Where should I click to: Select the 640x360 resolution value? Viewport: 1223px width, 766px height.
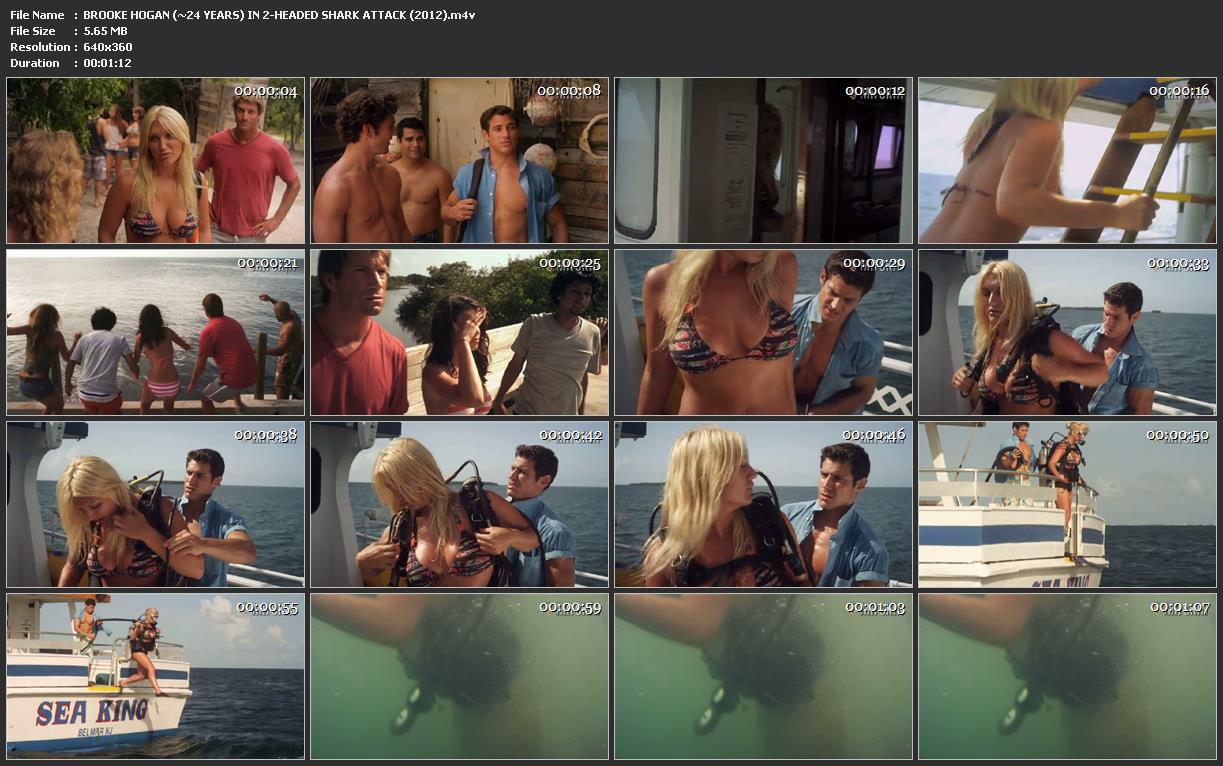point(108,47)
